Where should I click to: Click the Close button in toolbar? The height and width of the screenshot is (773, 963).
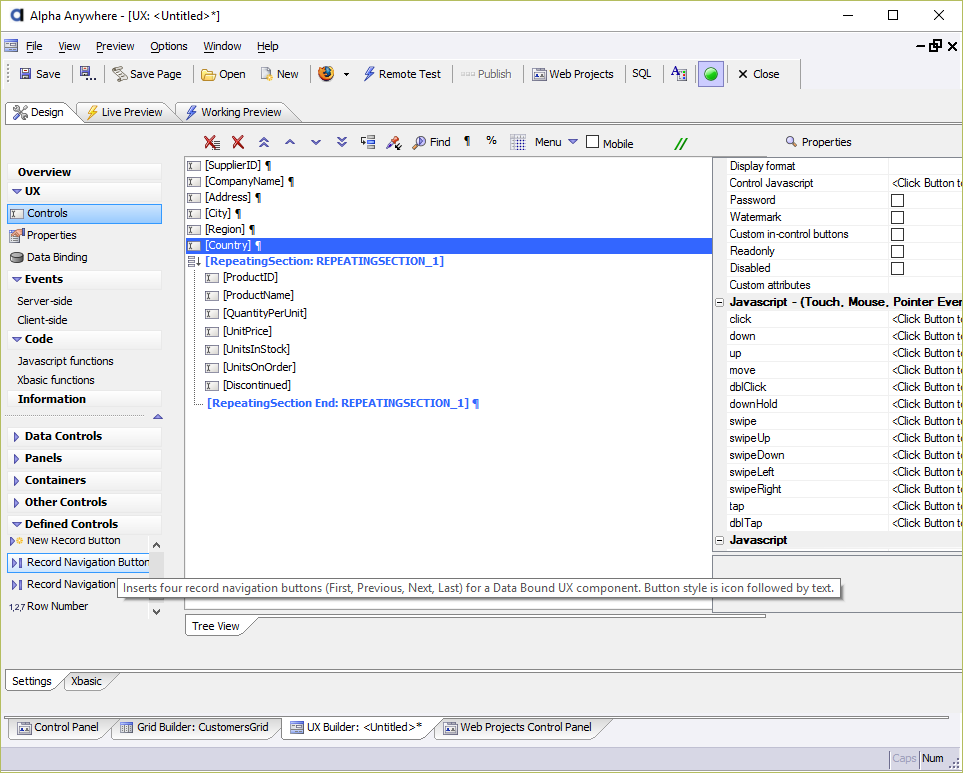(x=758, y=74)
